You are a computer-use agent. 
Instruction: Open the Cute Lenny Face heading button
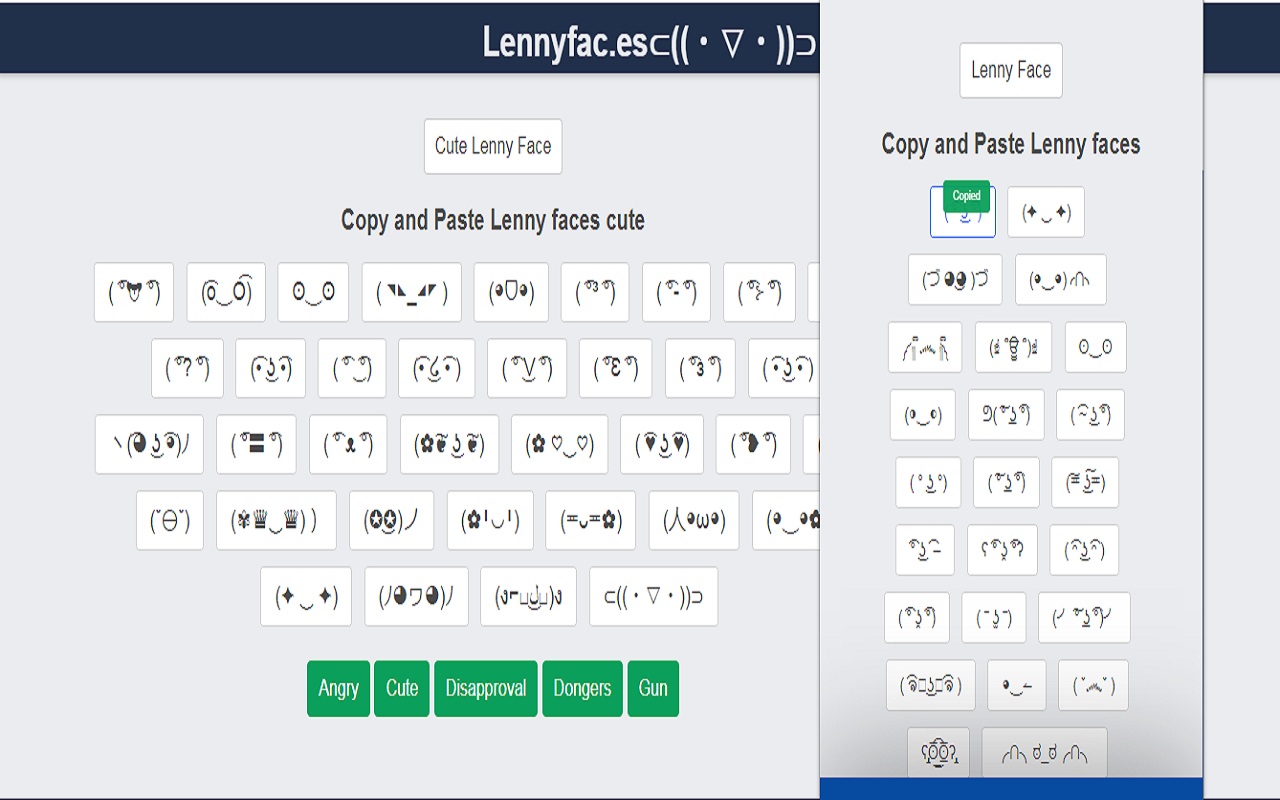point(493,146)
